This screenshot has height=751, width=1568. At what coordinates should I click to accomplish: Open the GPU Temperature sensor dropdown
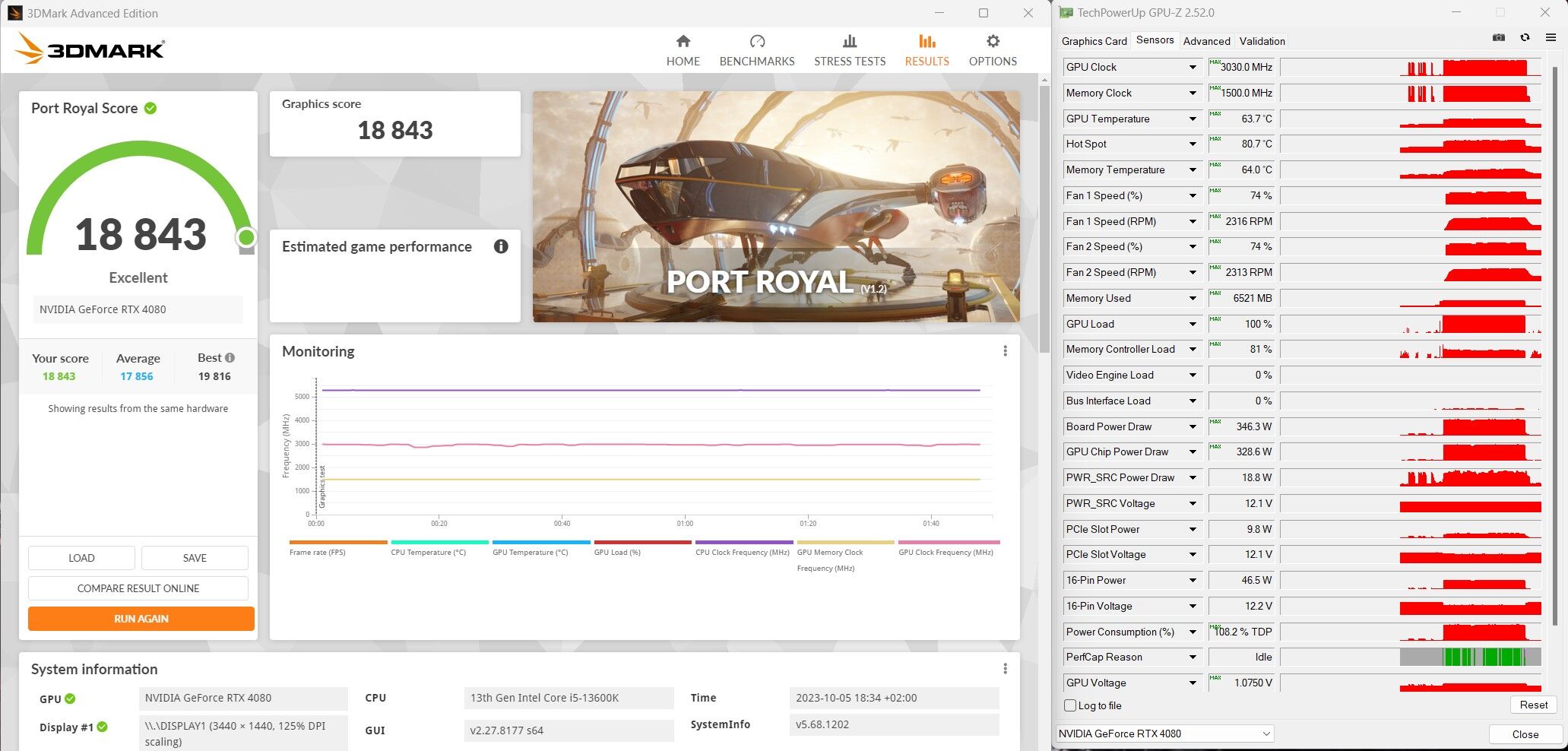pos(1193,119)
